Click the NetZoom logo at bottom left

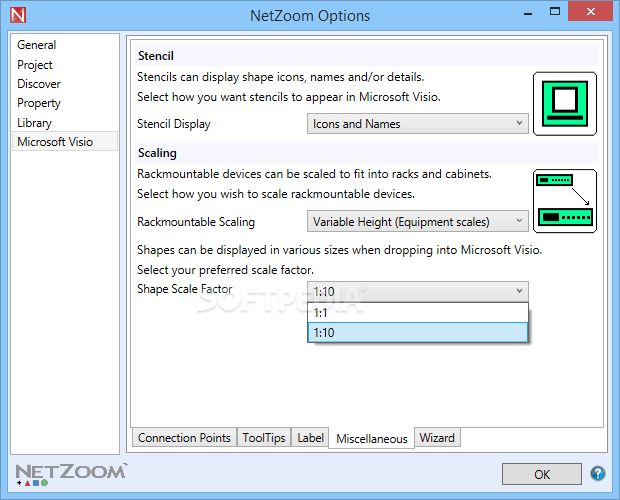pos(71,474)
